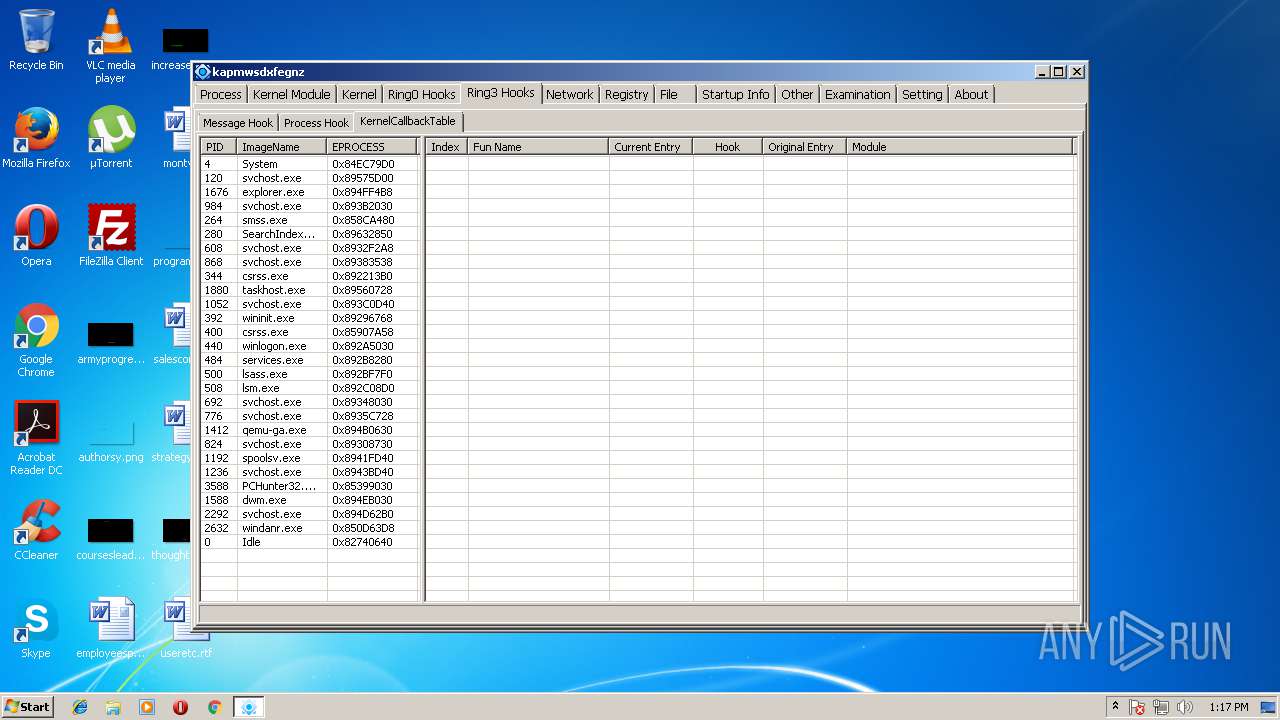Click the Hook column header
The image size is (1280, 720).
tap(727, 146)
